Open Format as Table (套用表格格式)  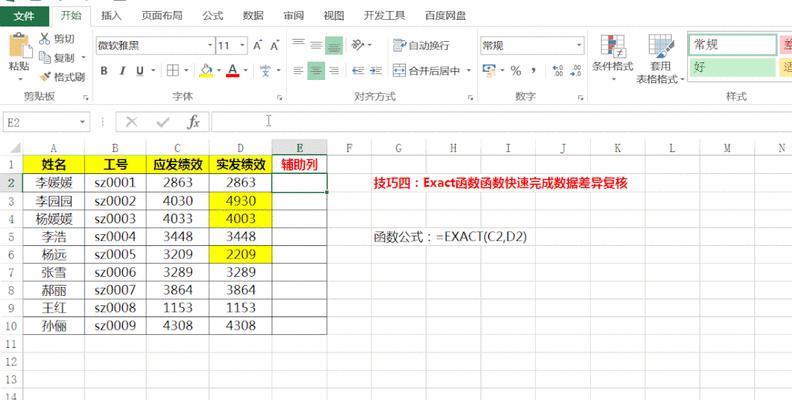point(660,59)
